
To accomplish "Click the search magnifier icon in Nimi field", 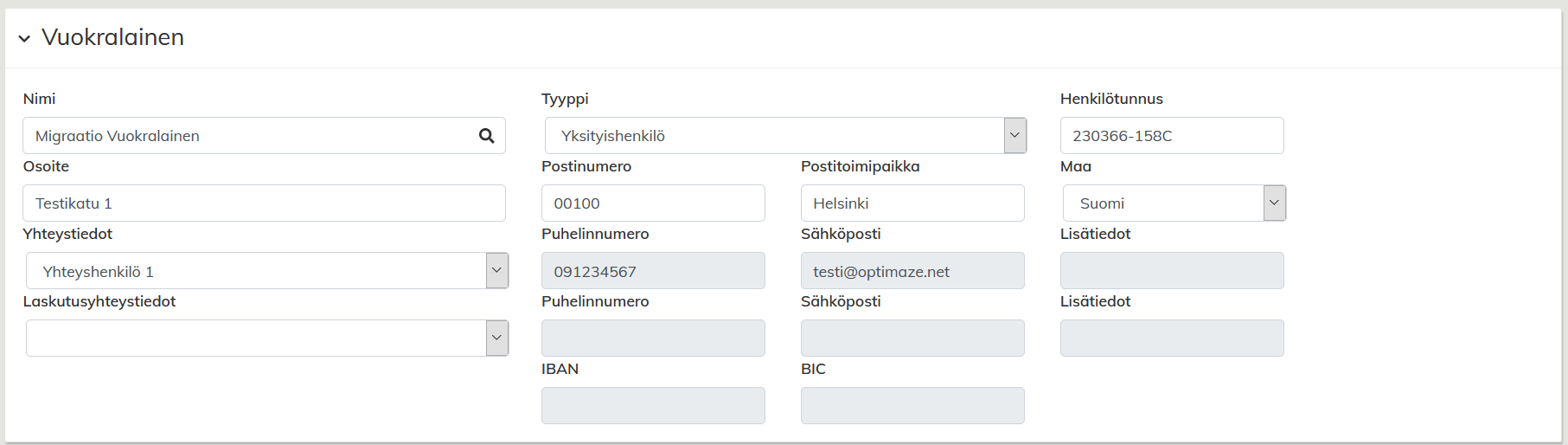I will (487, 136).
